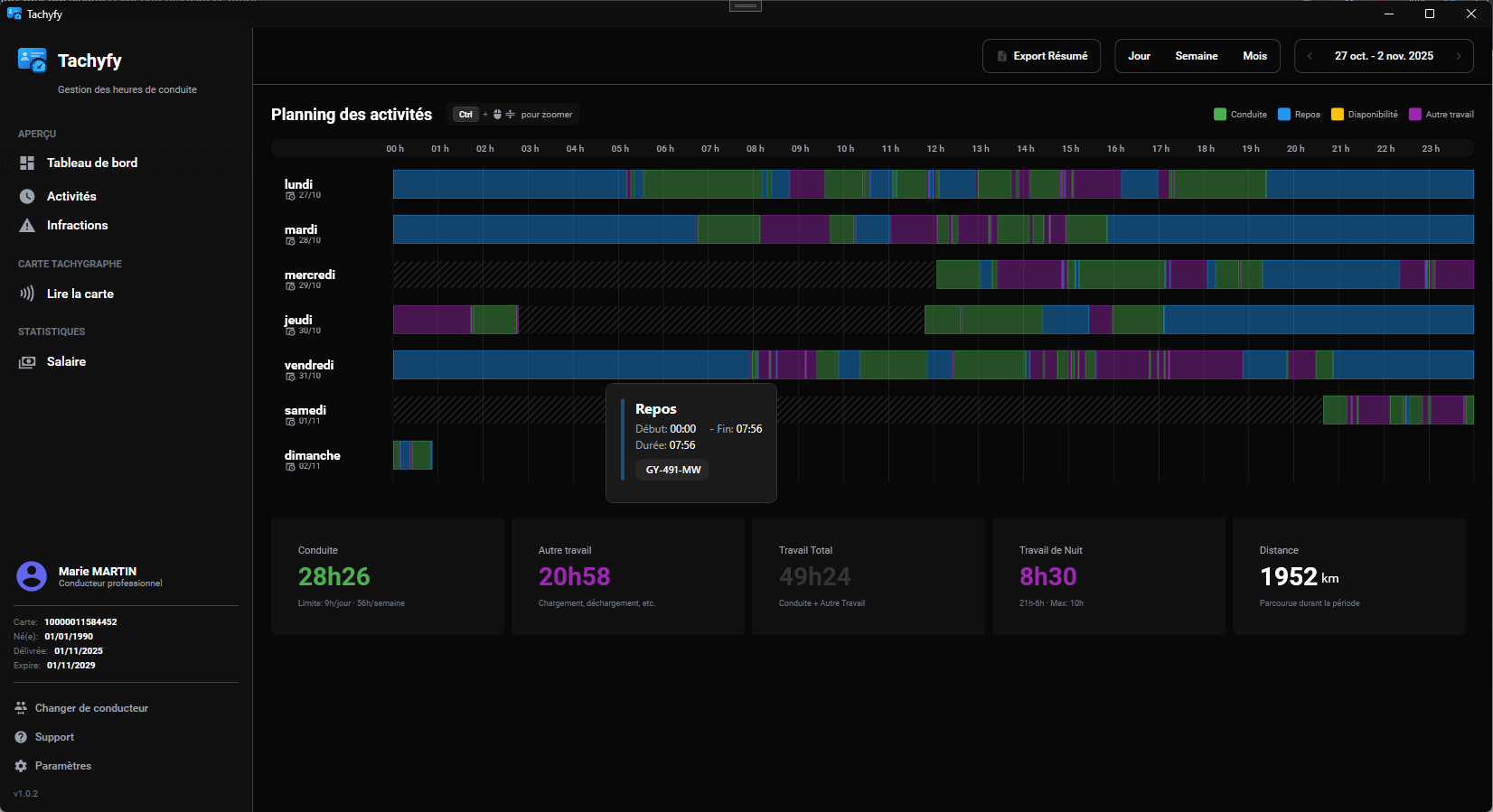Open the Travail de Nuit statistics card

click(x=1108, y=576)
